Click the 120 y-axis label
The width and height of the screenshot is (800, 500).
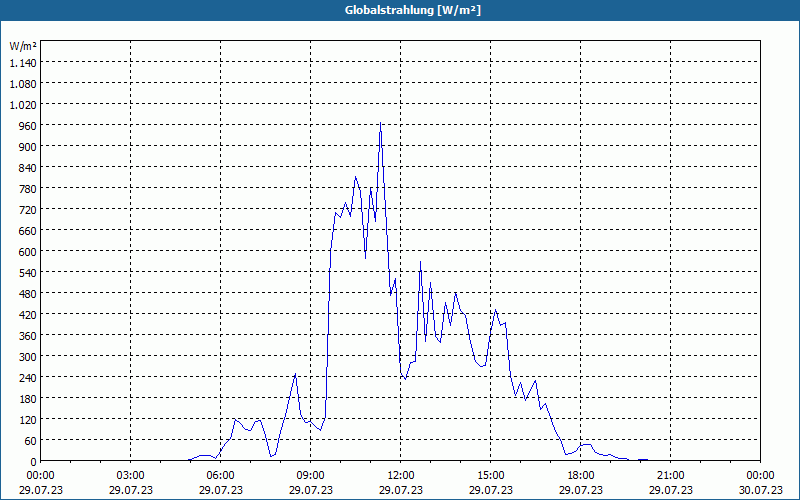point(28,419)
